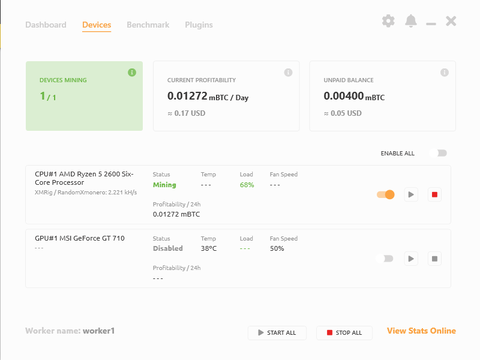Stop mining on the Ryzen CPU
This screenshot has width=480, height=360.
coord(434,194)
